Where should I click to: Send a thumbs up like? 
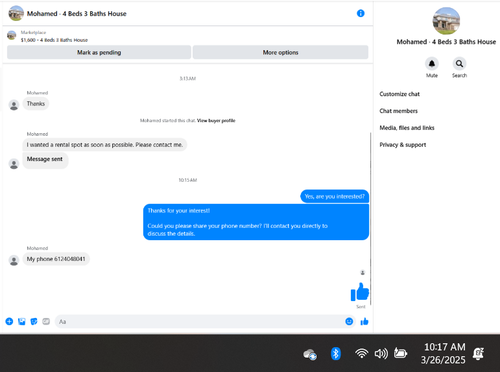[364, 321]
